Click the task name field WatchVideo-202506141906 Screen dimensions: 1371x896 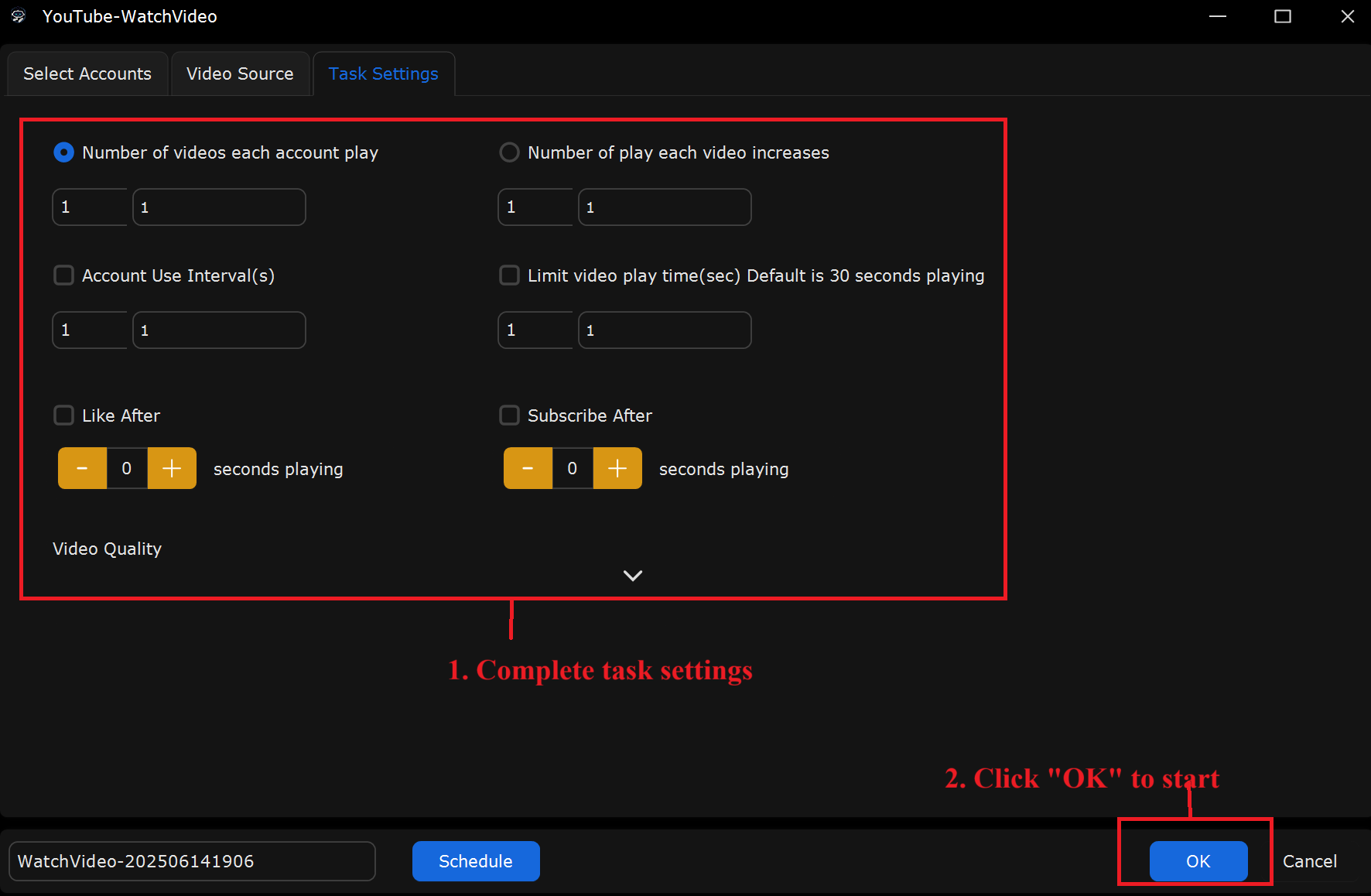[192, 861]
